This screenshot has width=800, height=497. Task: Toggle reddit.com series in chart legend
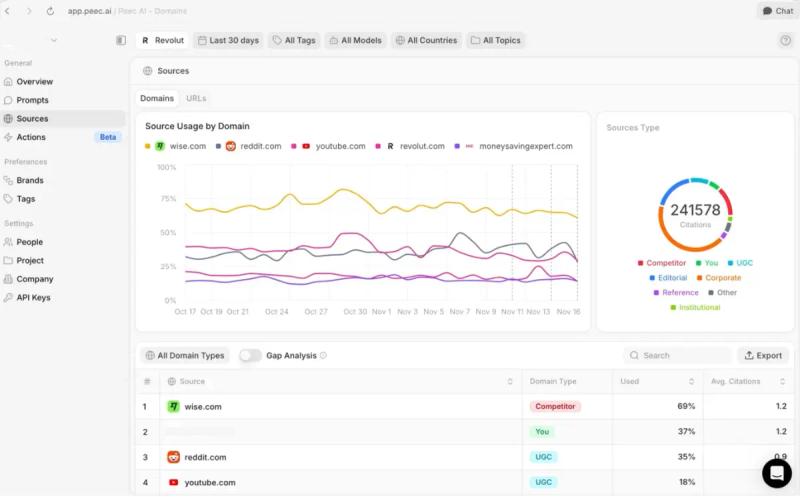(249, 146)
